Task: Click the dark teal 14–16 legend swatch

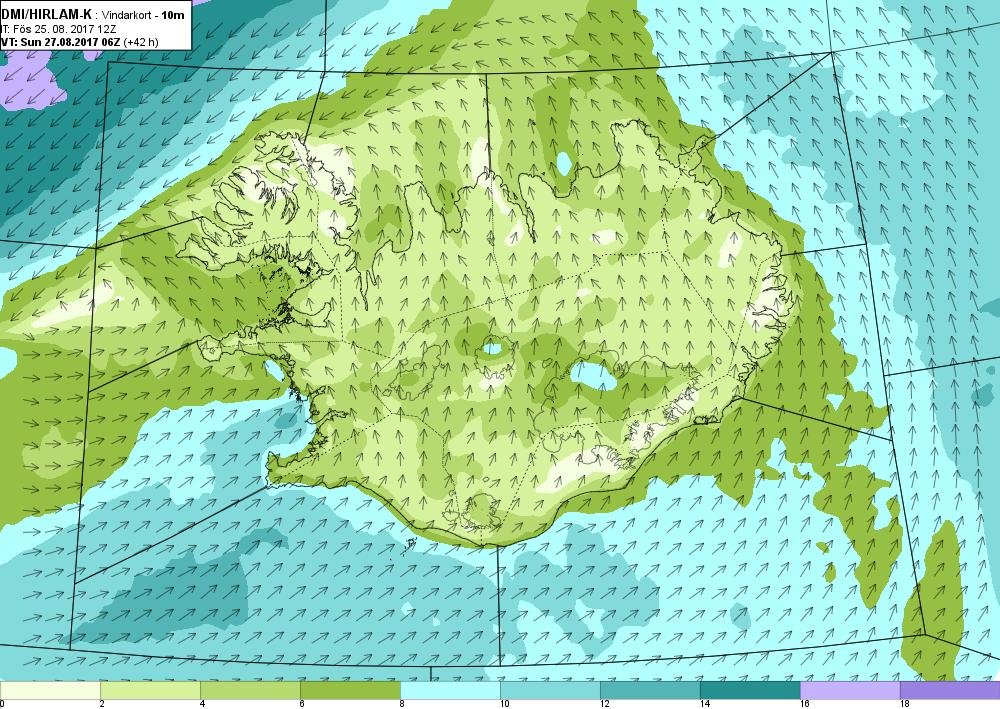Action: (x=750, y=690)
